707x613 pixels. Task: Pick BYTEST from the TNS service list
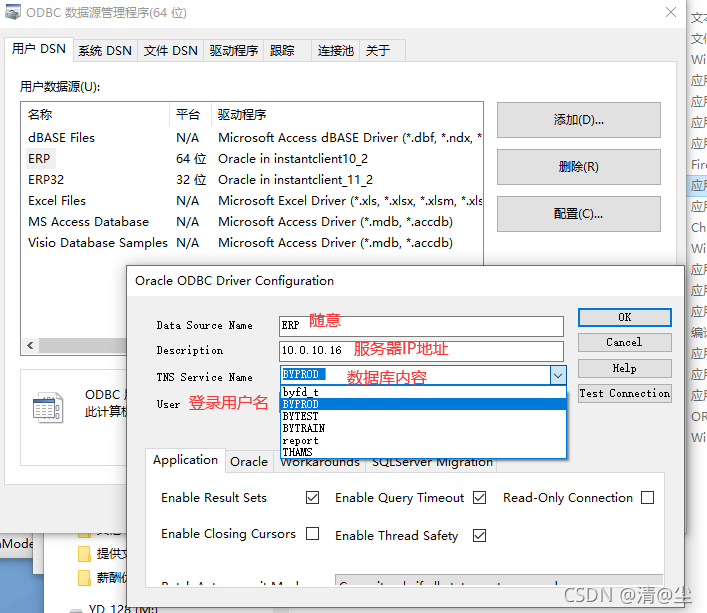coord(423,416)
